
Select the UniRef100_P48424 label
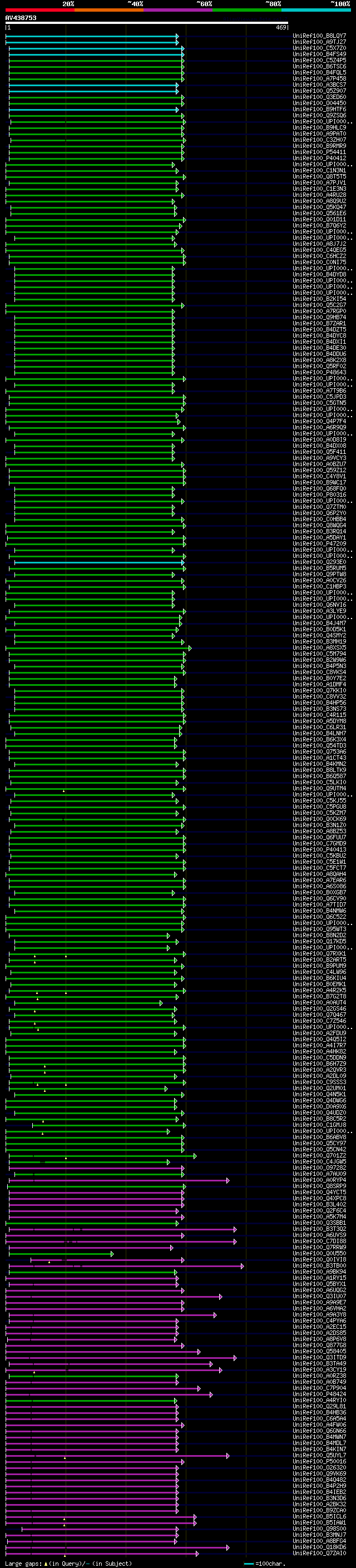click(319, 1394)
